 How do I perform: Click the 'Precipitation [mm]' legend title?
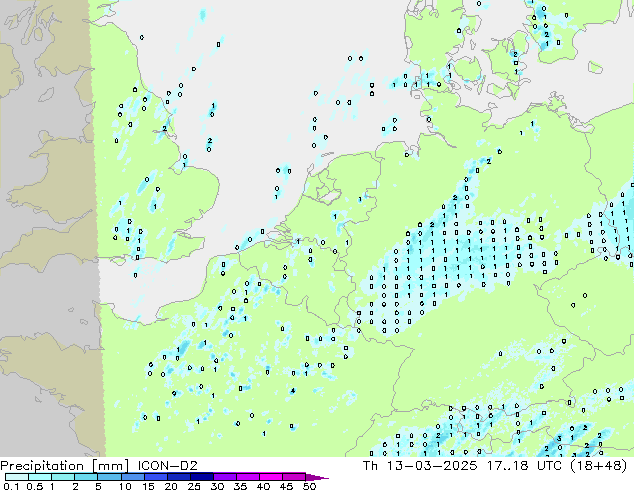tap(65, 466)
